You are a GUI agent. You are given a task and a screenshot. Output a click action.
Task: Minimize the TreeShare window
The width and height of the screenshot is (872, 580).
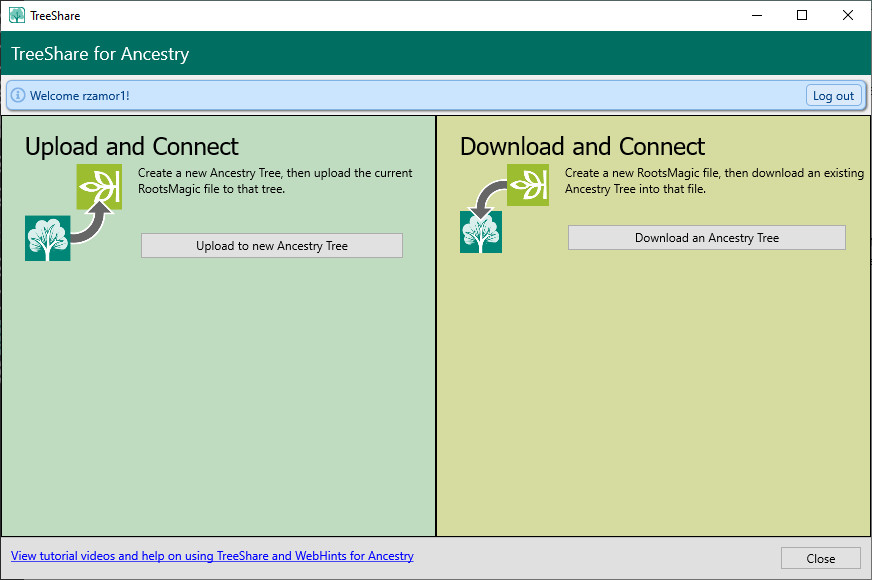tap(756, 15)
